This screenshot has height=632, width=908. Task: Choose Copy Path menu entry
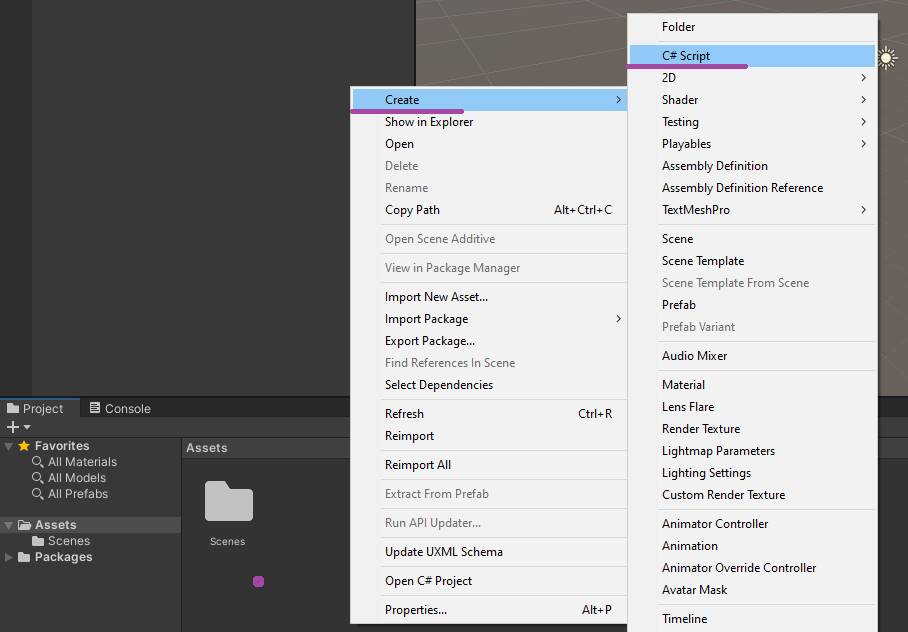(x=489, y=210)
